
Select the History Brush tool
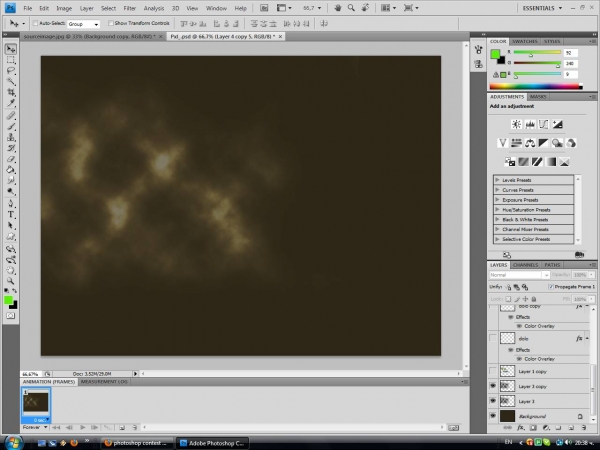click(11, 148)
